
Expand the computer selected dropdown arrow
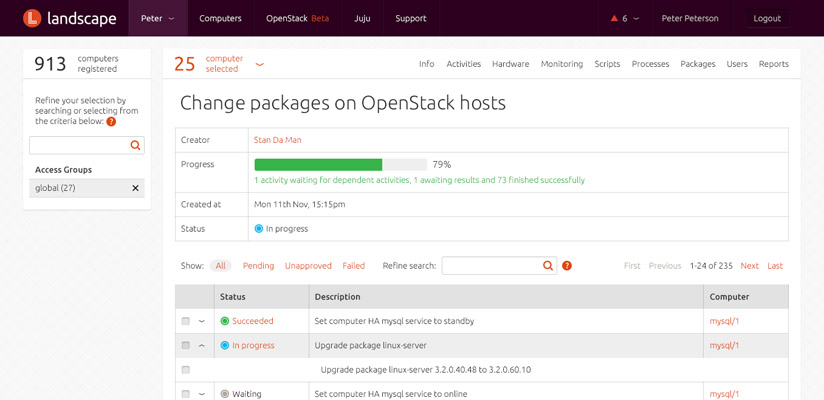[259, 64]
